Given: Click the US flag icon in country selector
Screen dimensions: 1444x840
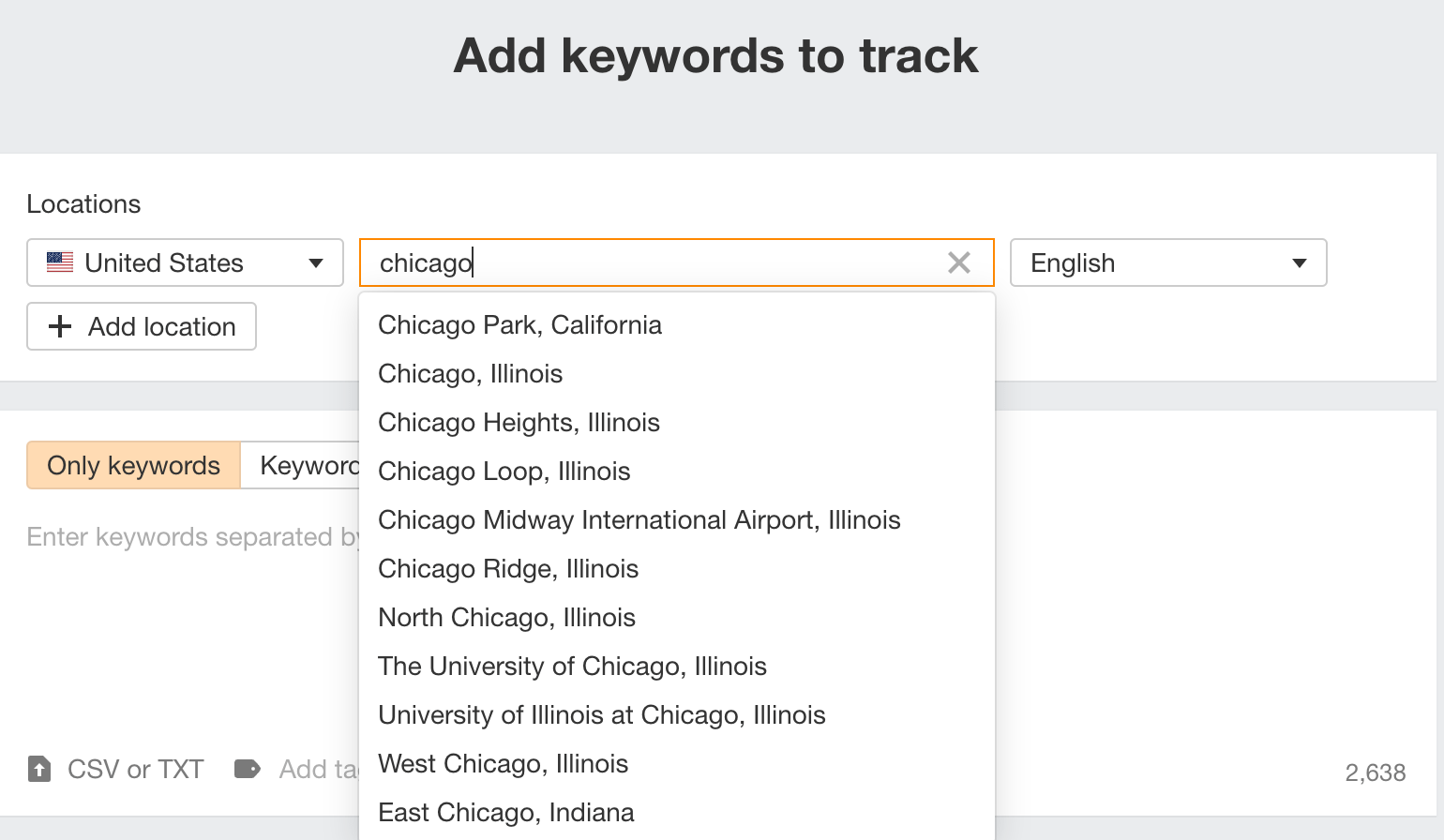Looking at the screenshot, I should pyautogui.click(x=59, y=262).
